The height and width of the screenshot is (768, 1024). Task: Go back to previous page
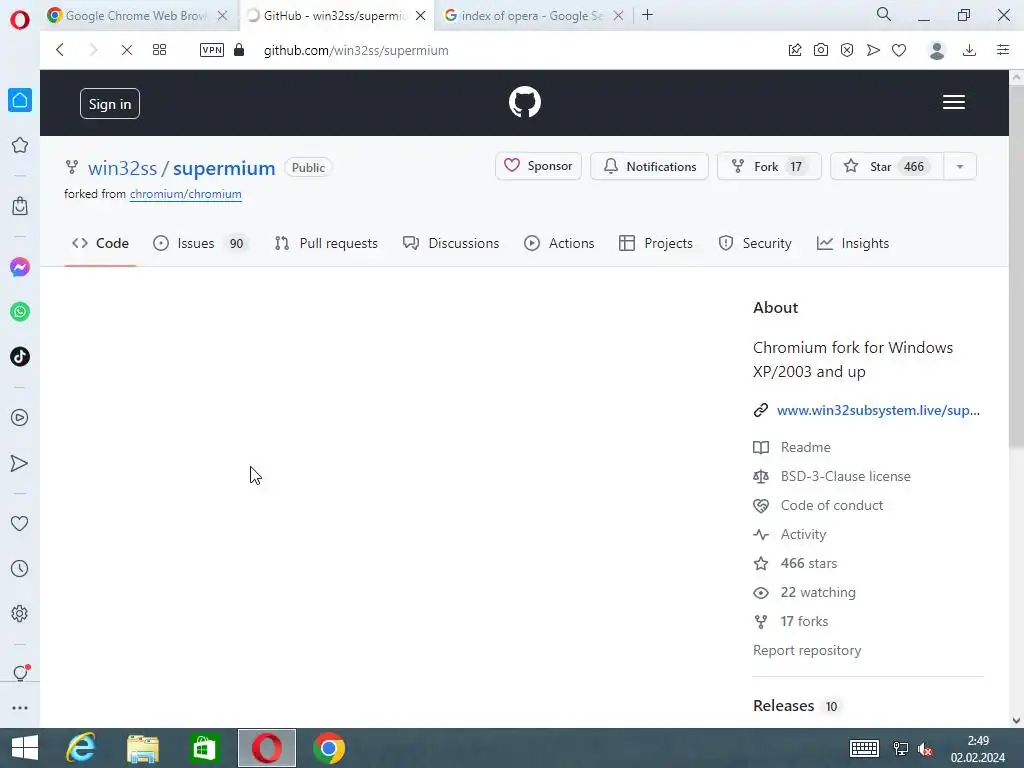point(60,50)
